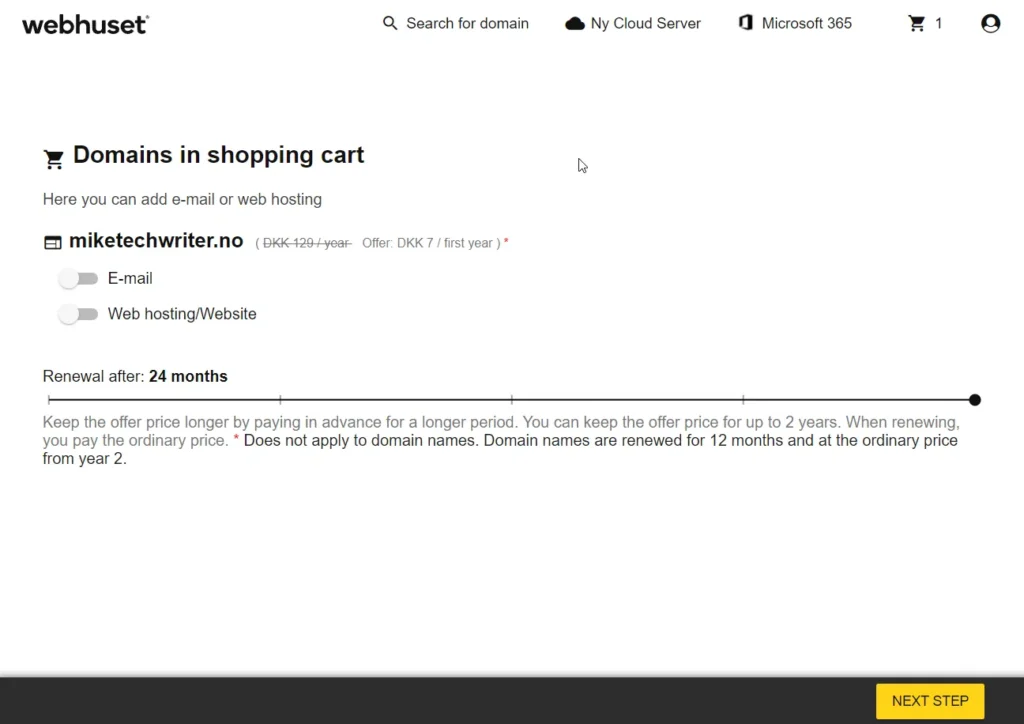Click cart icon beside Domains in shopping cart

pos(54,158)
